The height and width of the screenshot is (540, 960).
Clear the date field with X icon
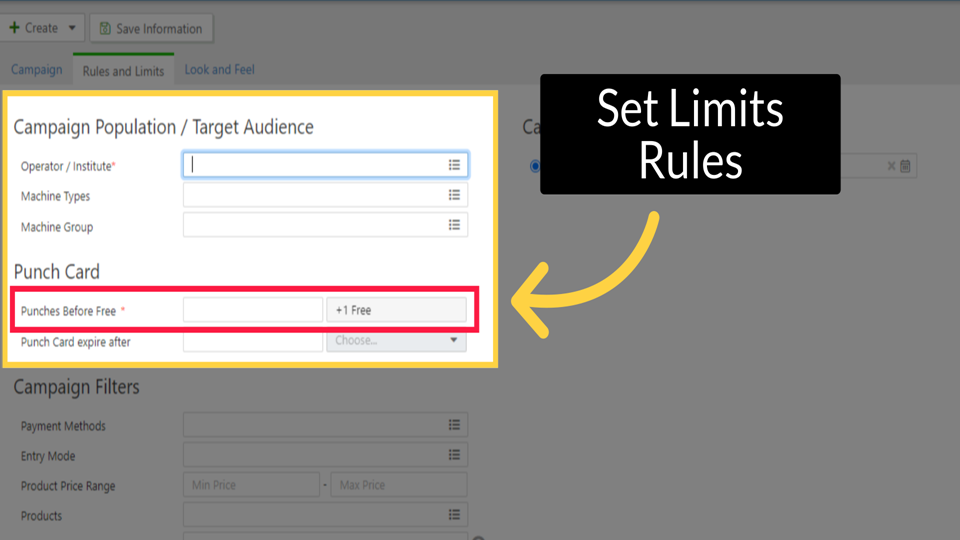[x=891, y=166]
